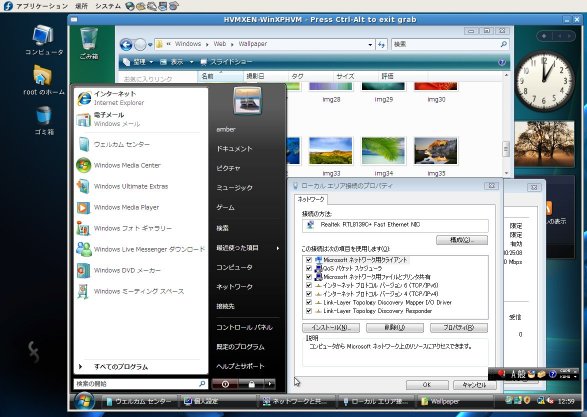Open the ゴミ箱 trash icon on Fedora desktop
This screenshot has width=587, height=417.
point(44,120)
